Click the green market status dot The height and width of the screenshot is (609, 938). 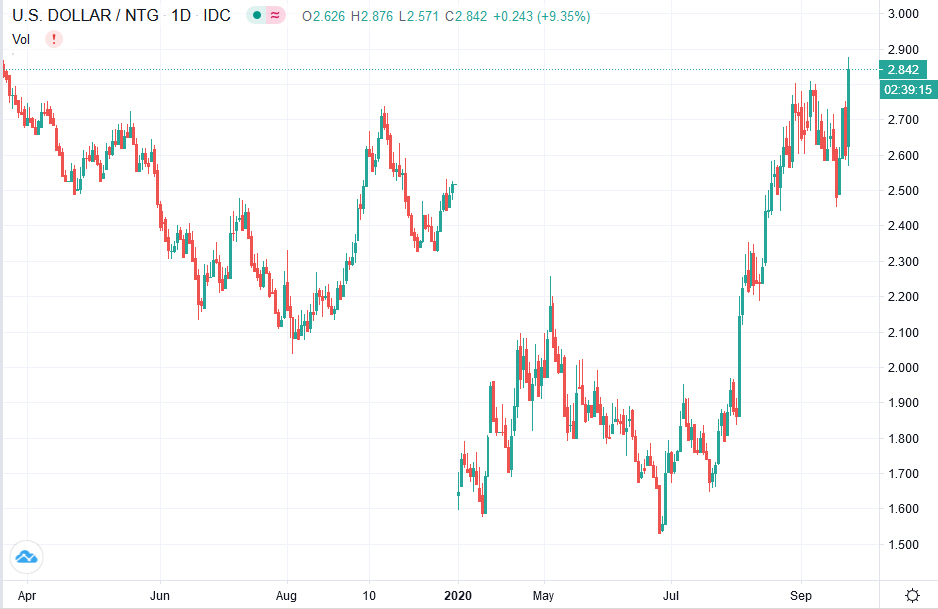(x=256, y=16)
